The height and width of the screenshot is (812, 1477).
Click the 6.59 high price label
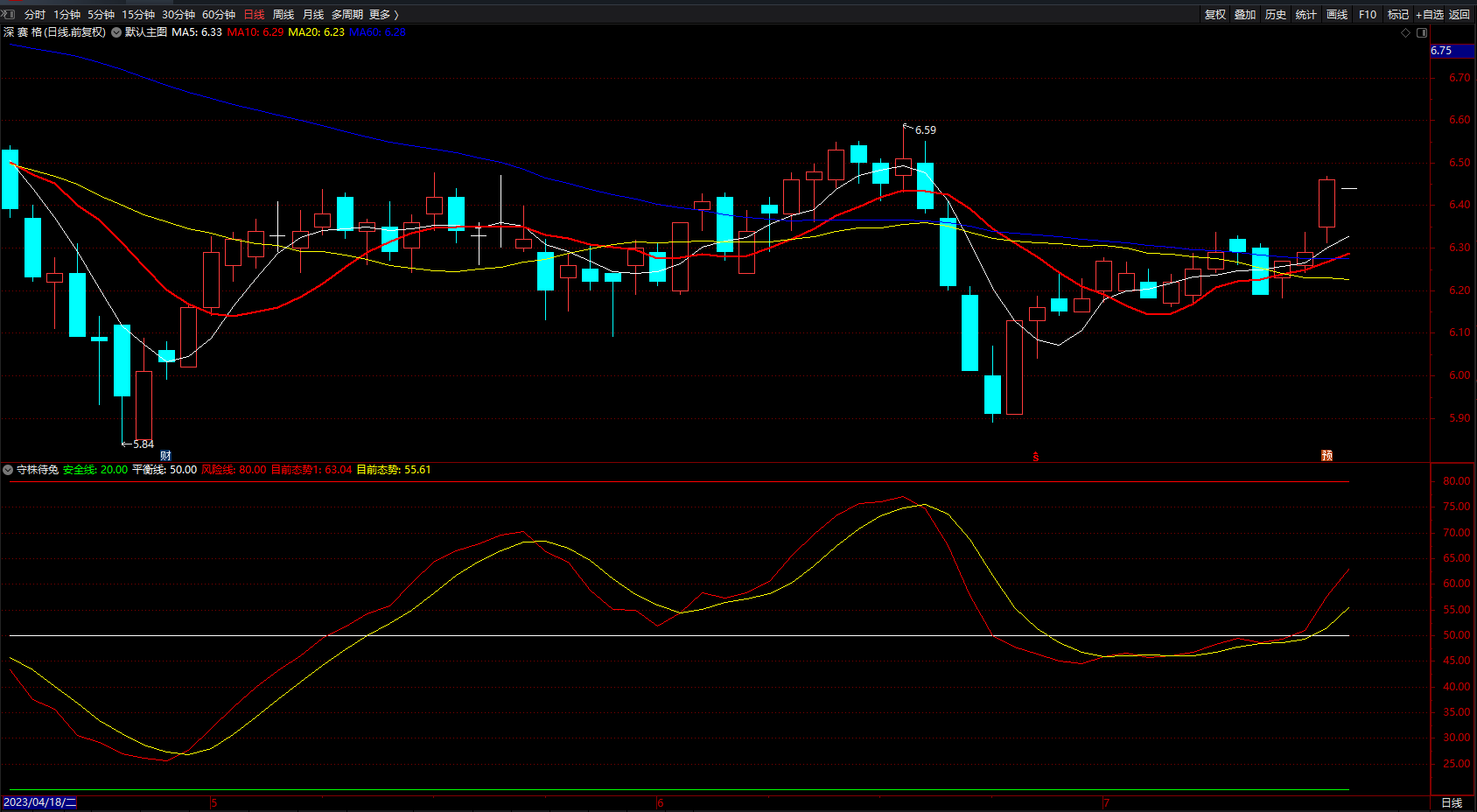pos(926,130)
